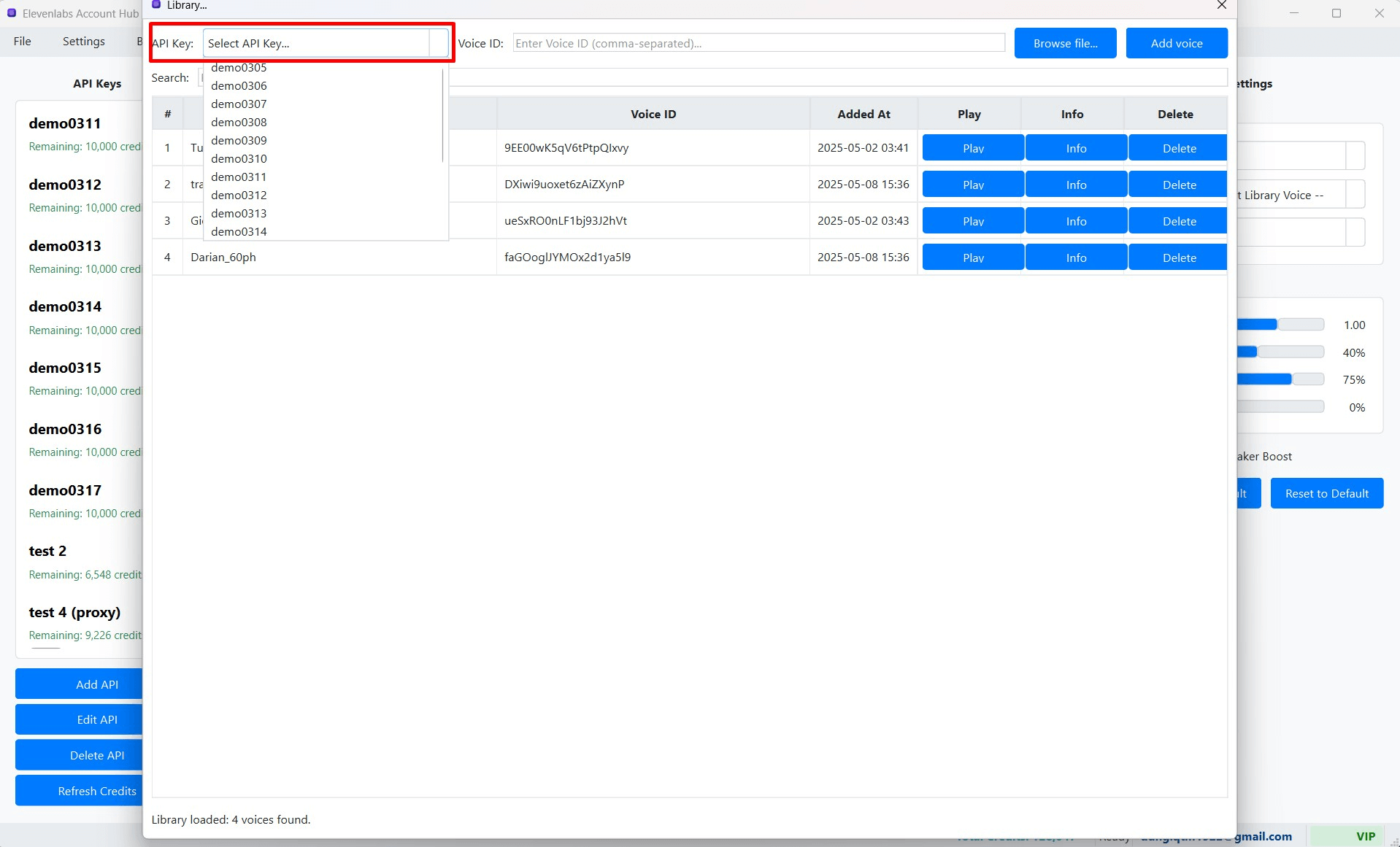The width and height of the screenshot is (1400, 847).
Task: Click the faGOoglJYMOx2d1ya5l9 voice ID cell
Action: point(653,257)
